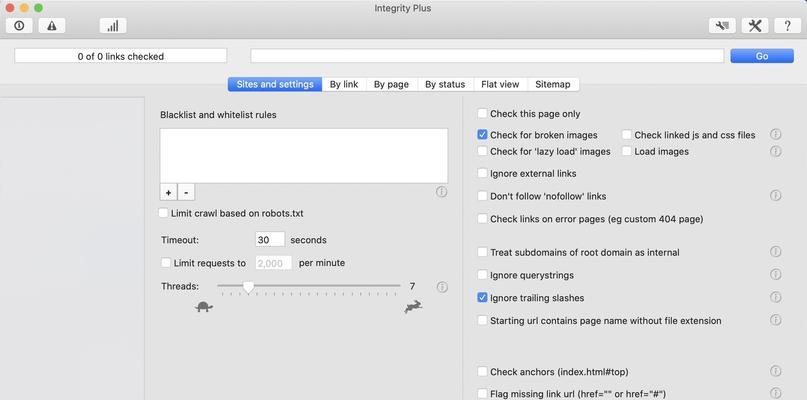807x400 pixels.
Task: Enable Check linked js and css files
Action: (x=626, y=135)
